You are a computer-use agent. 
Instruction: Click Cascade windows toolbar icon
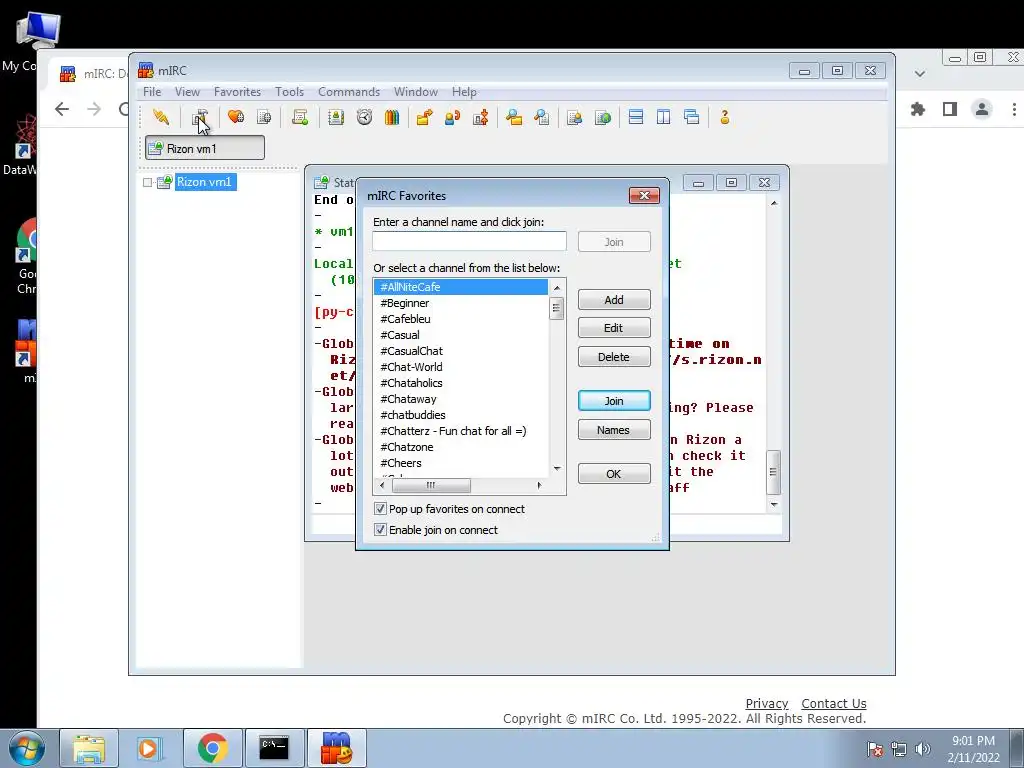click(x=692, y=117)
